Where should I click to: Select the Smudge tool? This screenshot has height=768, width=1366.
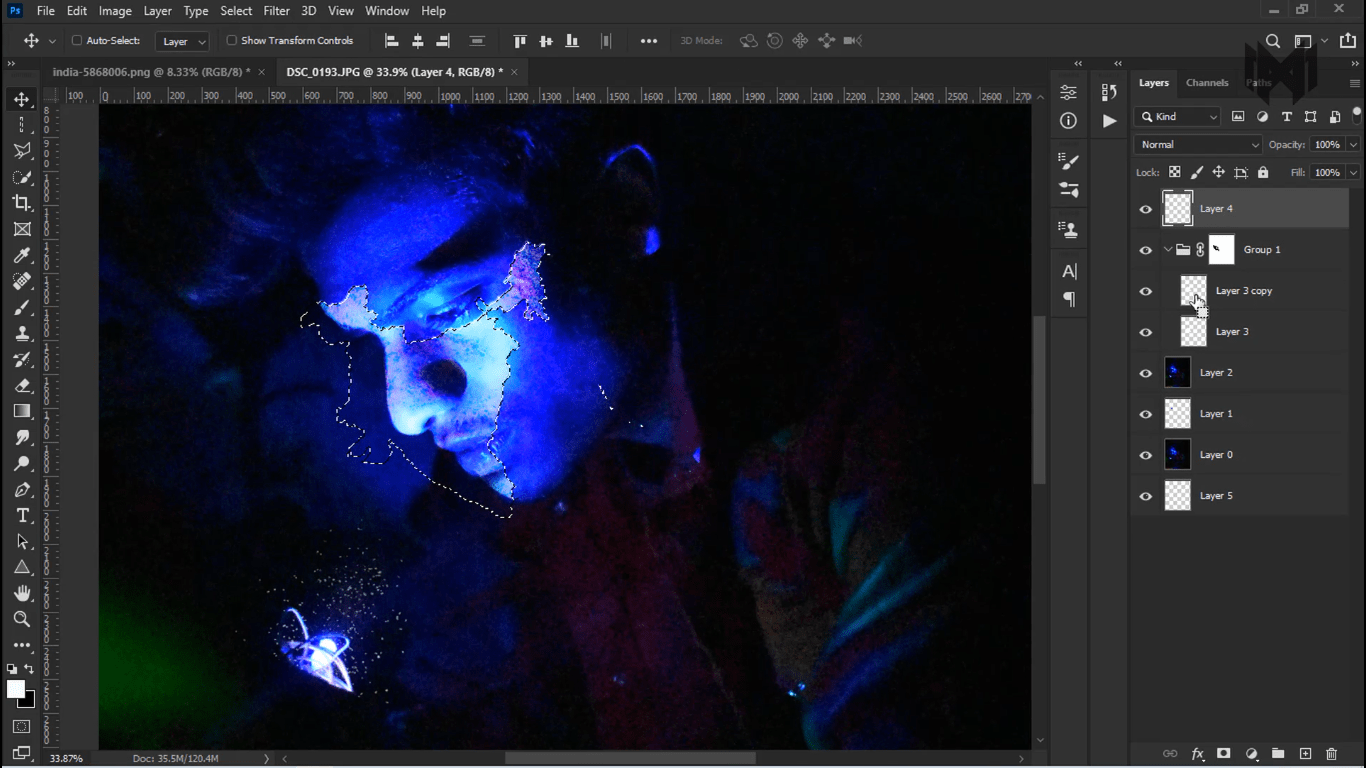point(22,438)
